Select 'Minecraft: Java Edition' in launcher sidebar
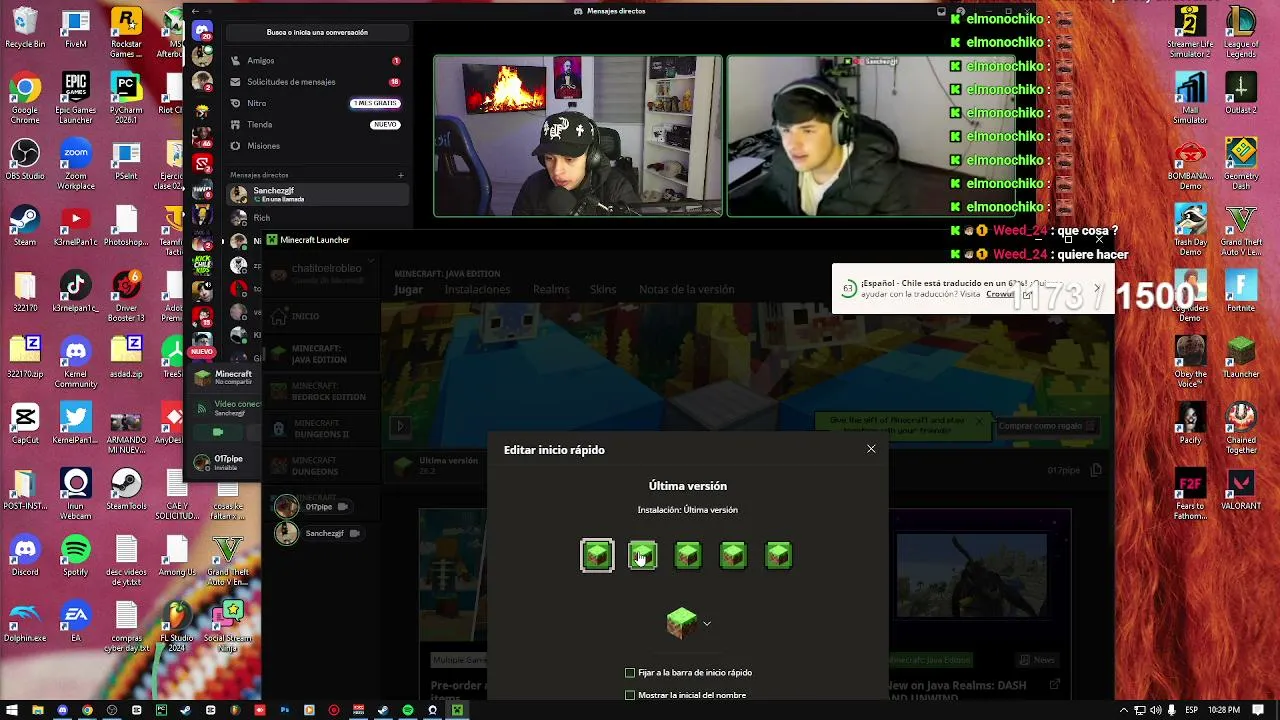This screenshot has height=720, width=1280. click(321, 354)
